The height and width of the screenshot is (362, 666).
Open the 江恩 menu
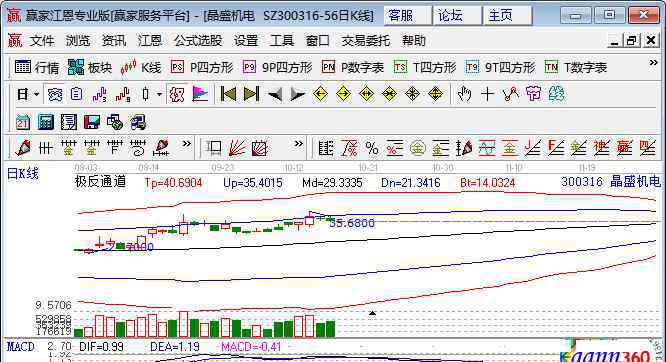150,41
